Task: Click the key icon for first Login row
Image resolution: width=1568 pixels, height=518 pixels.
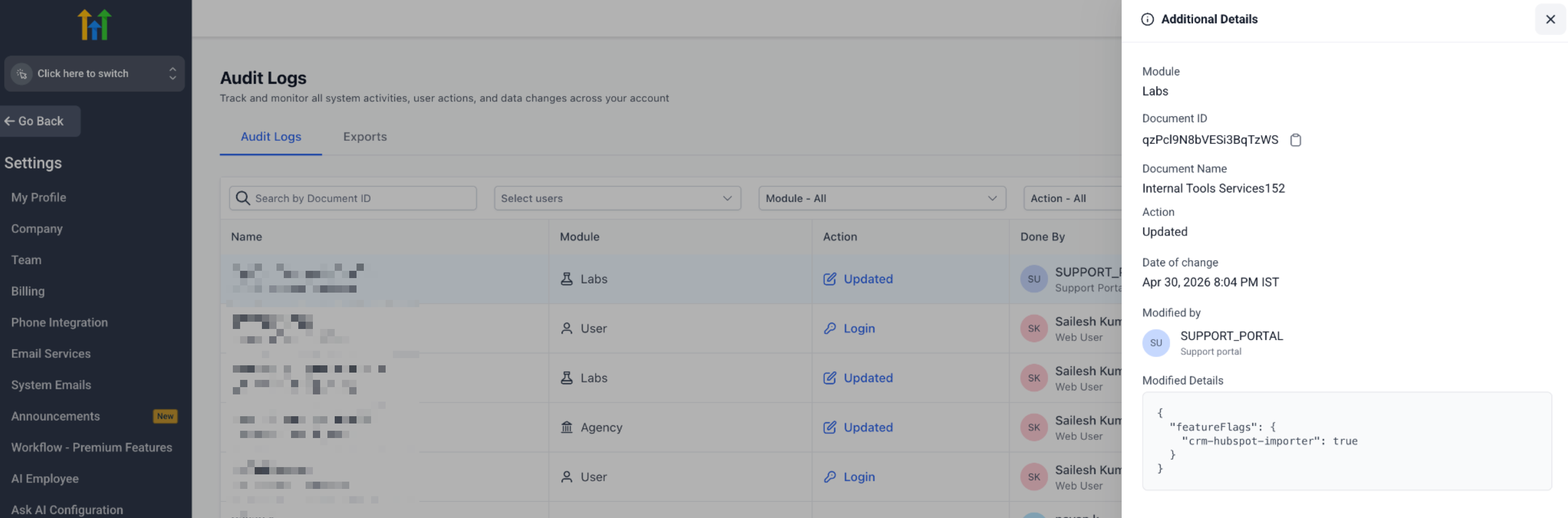Action: 829,329
